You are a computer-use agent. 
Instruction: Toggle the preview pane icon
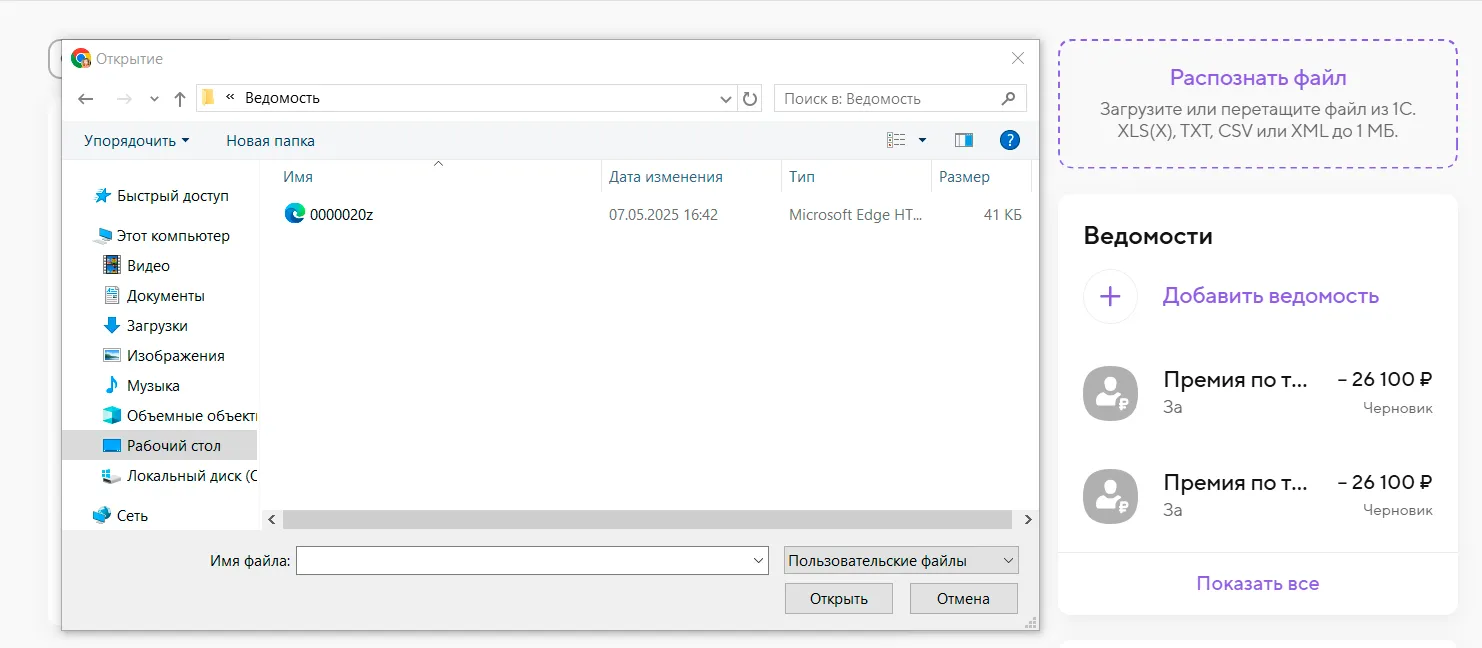pos(964,141)
